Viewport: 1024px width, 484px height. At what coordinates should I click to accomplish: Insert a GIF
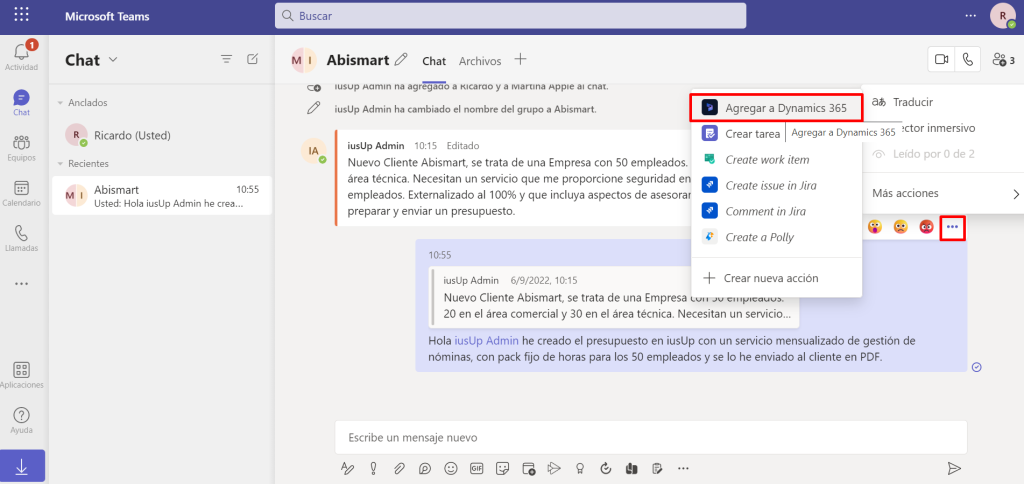point(476,468)
